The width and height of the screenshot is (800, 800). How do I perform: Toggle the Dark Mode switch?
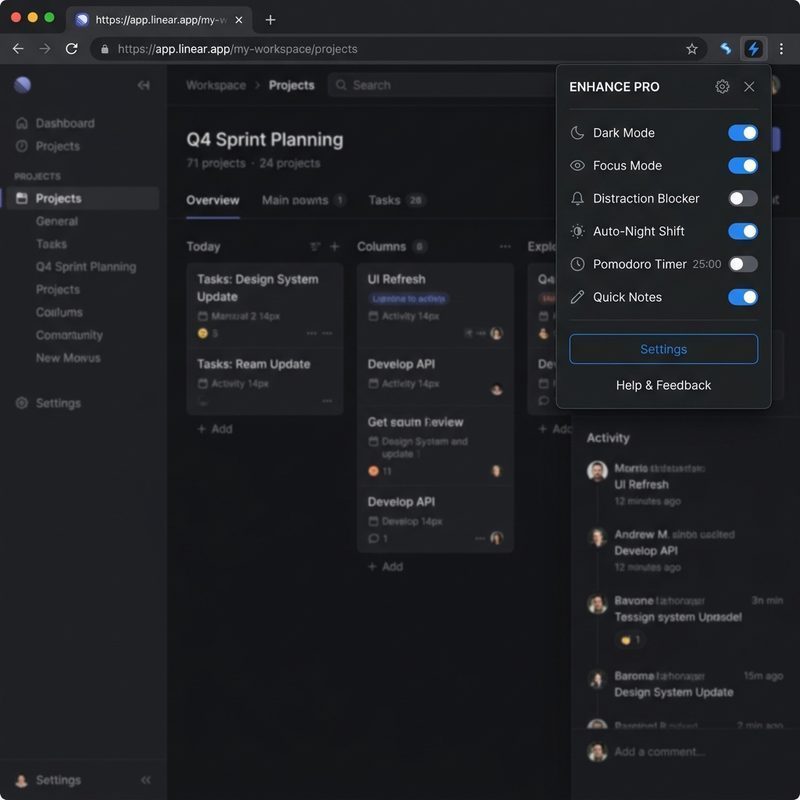[742, 133]
